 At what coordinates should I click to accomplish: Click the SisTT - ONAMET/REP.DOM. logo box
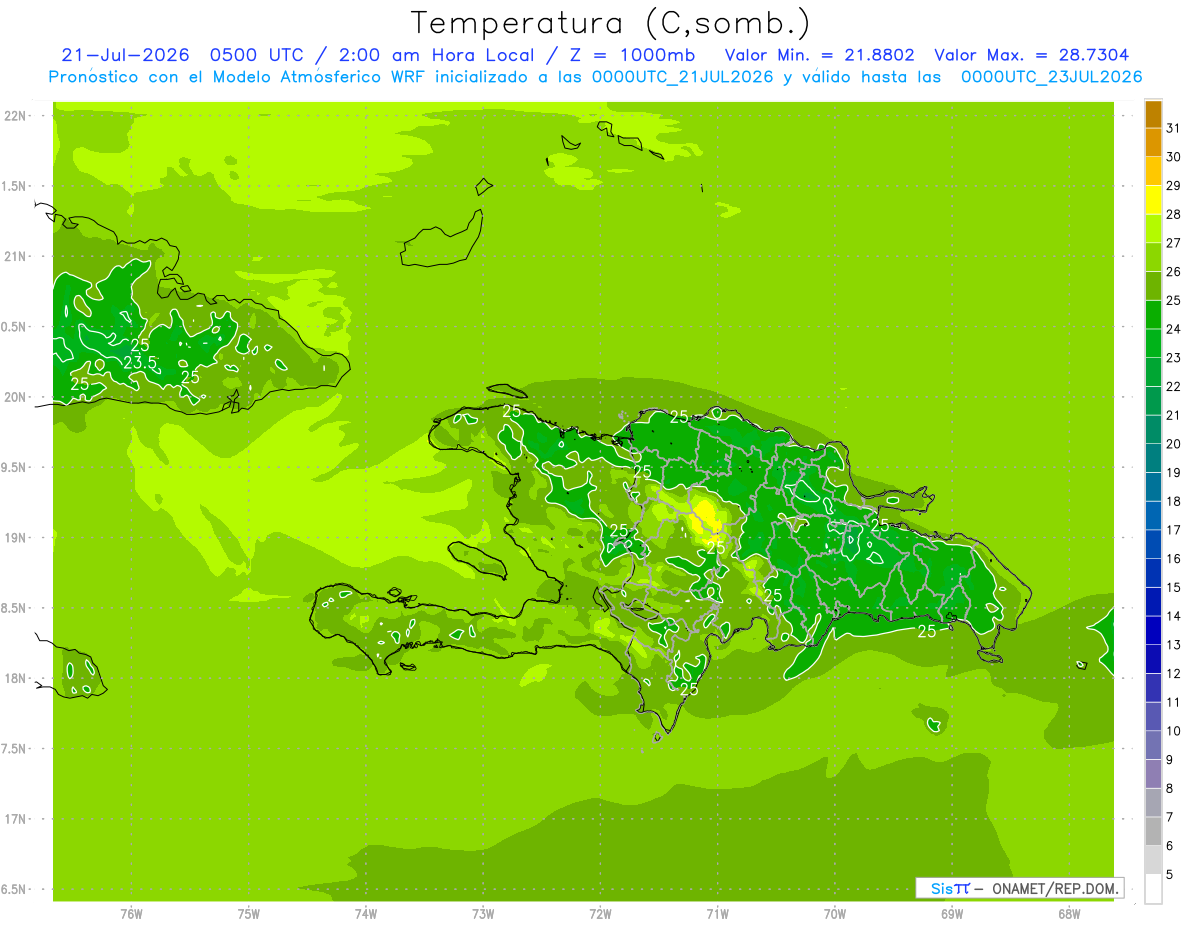pyautogui.click(x=1020, y=888)
